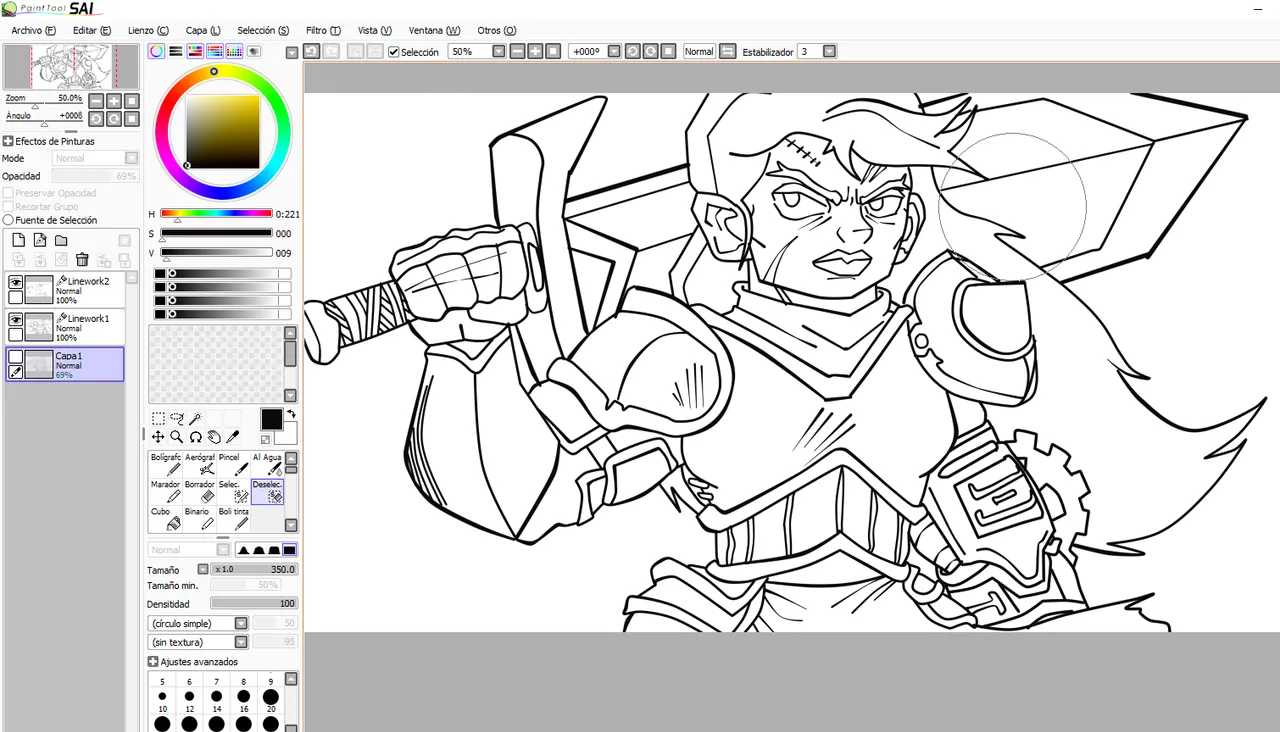
Task: Select the Marador marker tool
Action: tap(166, 491)
